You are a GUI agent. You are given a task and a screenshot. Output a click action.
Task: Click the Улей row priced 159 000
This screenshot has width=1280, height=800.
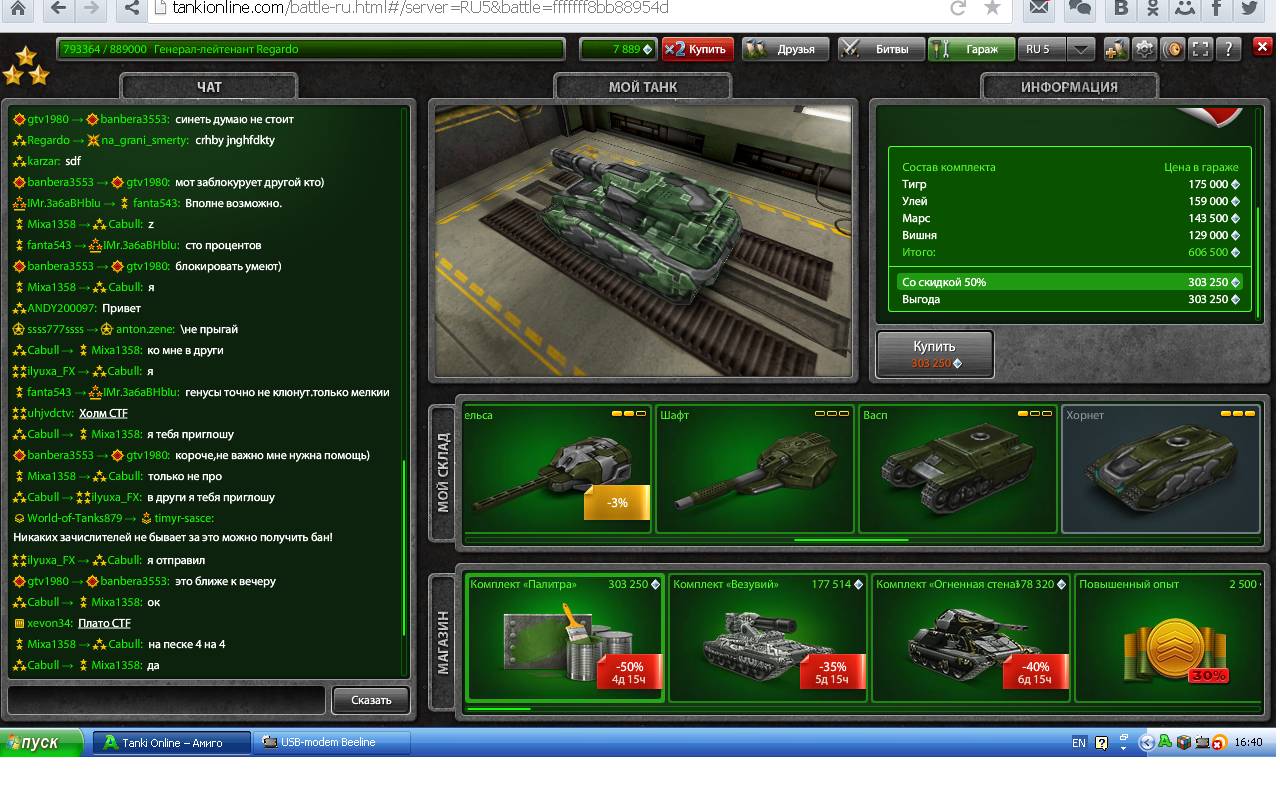(x=1070, y=201)
